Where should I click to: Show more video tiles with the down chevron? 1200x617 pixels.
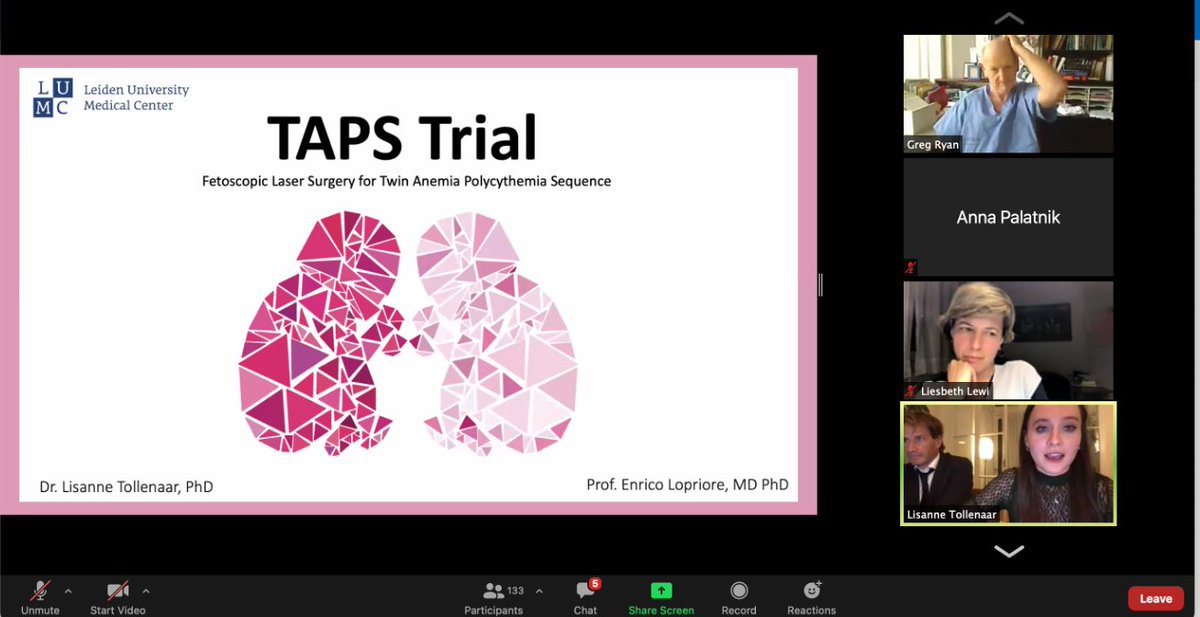coord(1009,551)
